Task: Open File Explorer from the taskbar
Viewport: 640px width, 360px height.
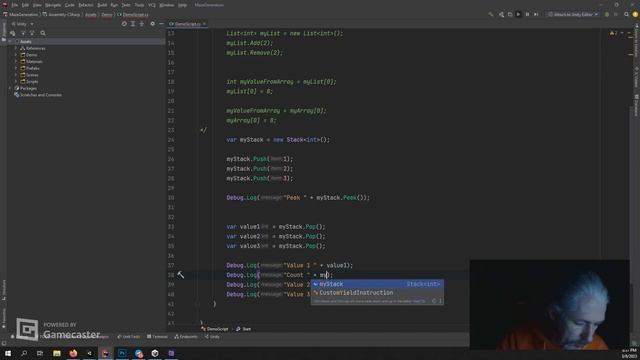Action: coord(57,353)
